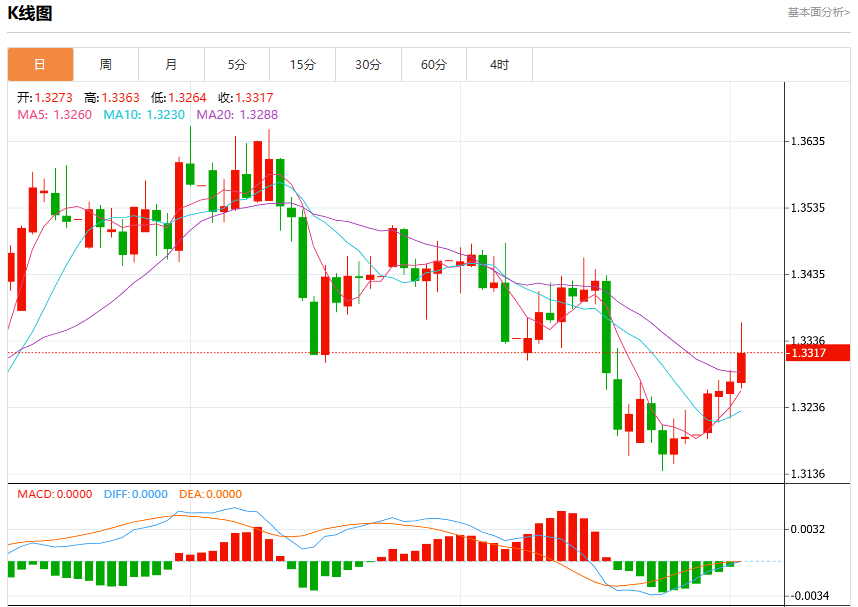Screen dimensions: 858x607
Task: Select the 日 daily chart tab
Action: [40, 65]
